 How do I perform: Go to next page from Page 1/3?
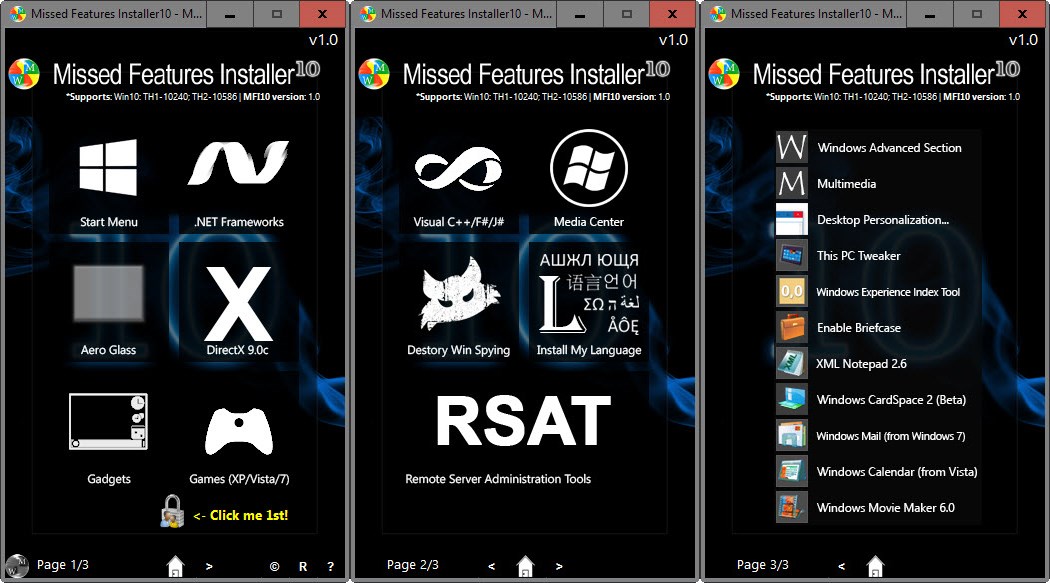pos(209,566)
